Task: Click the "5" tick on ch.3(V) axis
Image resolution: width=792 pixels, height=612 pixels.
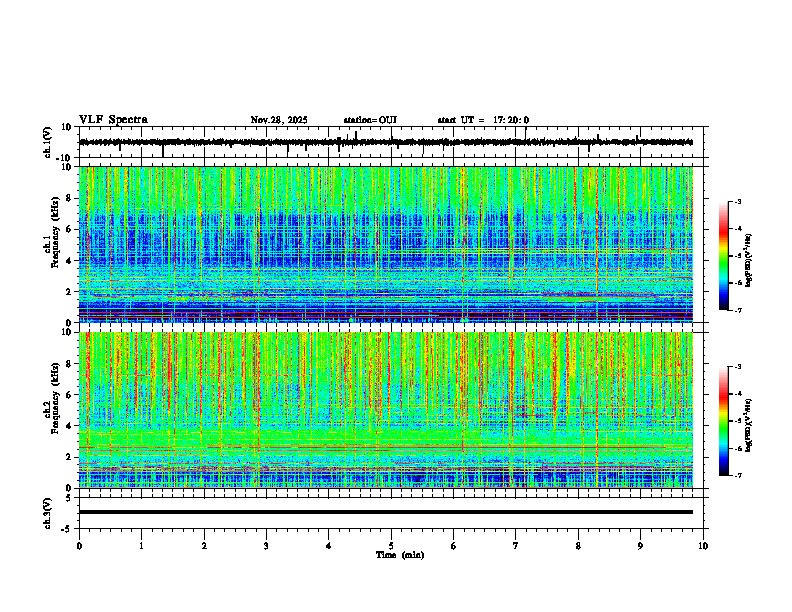Action: (x=70, y=498)
